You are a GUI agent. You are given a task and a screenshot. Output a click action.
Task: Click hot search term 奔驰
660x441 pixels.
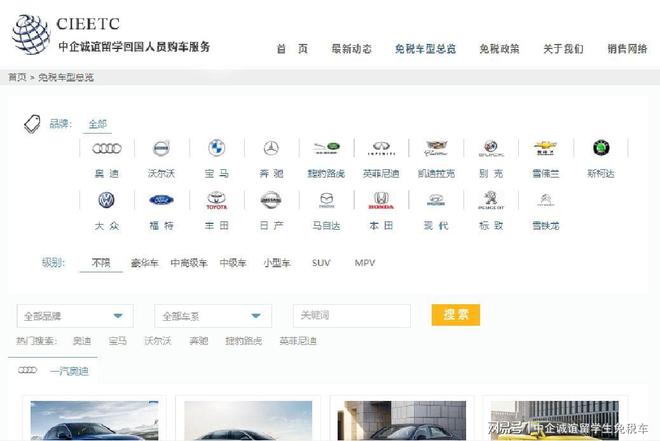tap(199, 341)
